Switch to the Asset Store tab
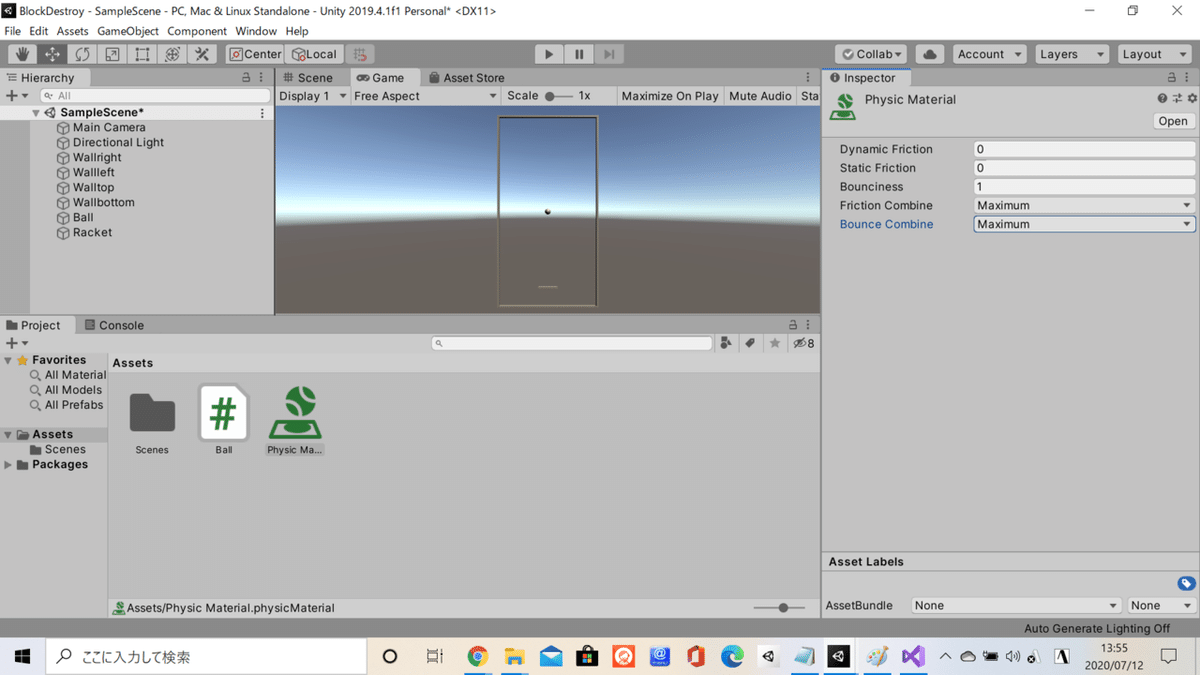This screenshot has width=1200, height=675. [466, 77]
